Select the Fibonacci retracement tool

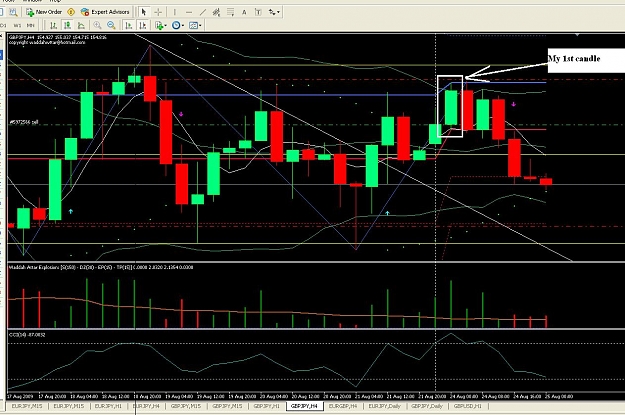tap(230, 12)
